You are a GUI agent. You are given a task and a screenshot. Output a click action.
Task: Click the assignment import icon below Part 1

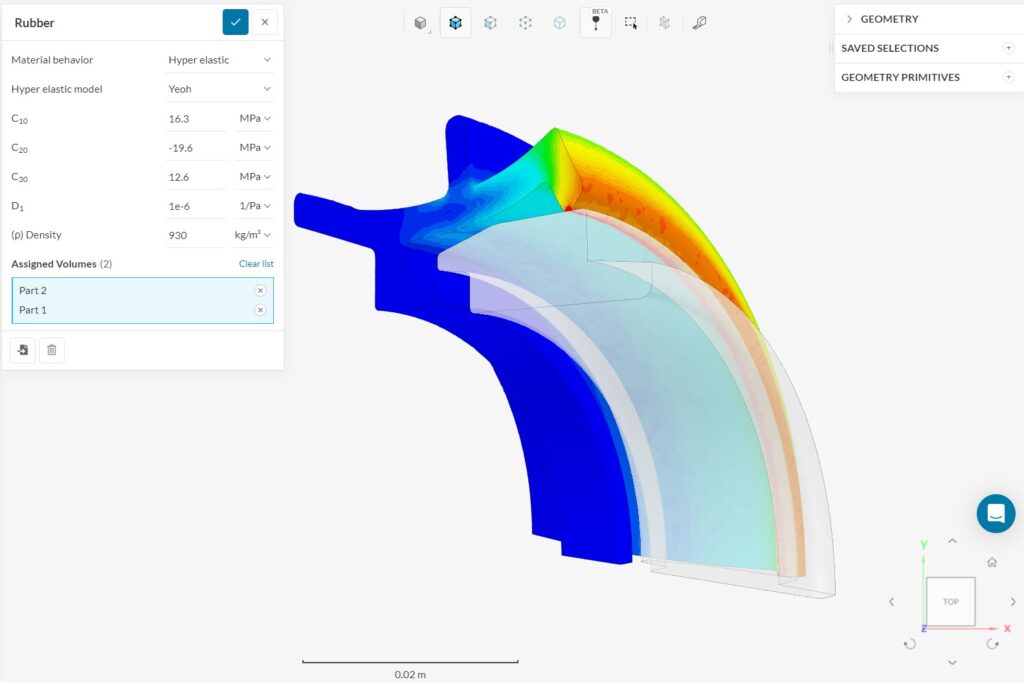tap(22, 349)
